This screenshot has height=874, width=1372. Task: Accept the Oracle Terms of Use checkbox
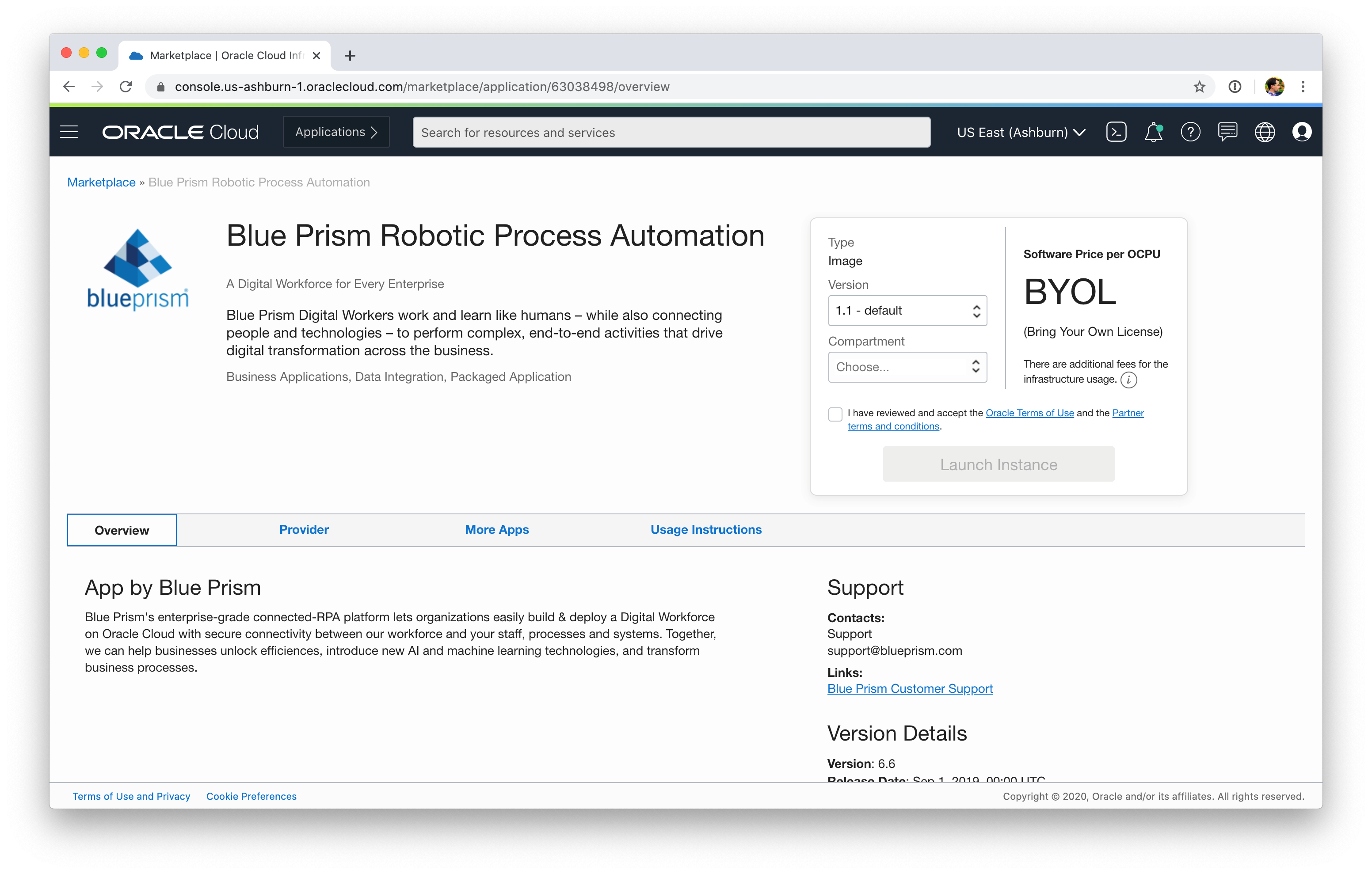tap(835, 414)
